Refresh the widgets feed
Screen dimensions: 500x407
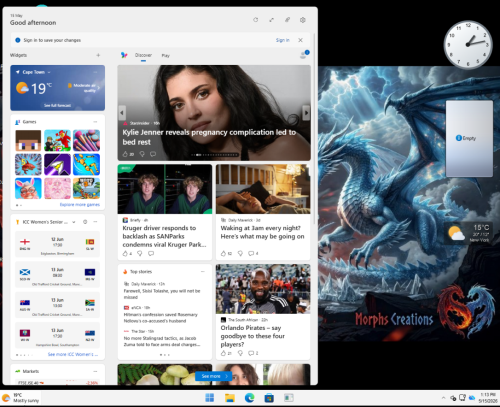(x=256, y=20)
